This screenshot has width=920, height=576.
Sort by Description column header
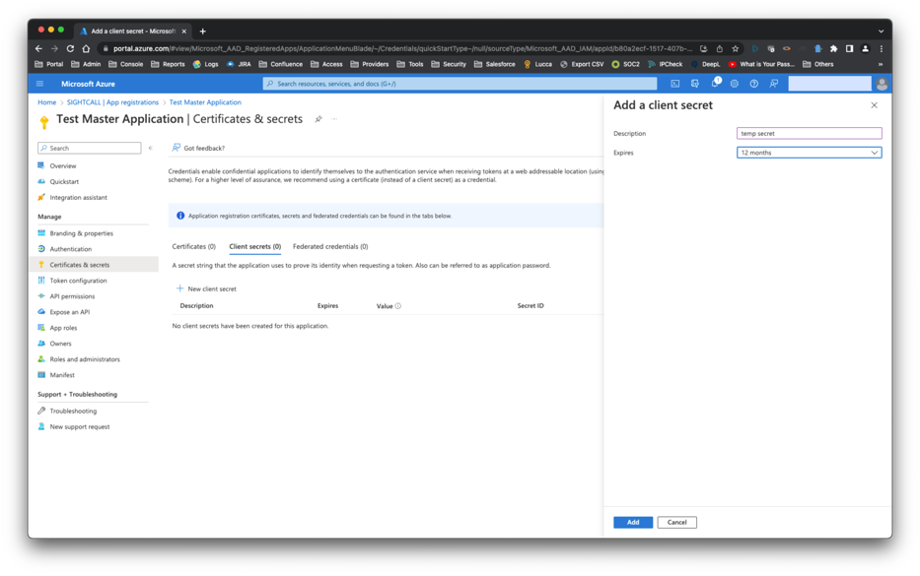coord(197,306)
